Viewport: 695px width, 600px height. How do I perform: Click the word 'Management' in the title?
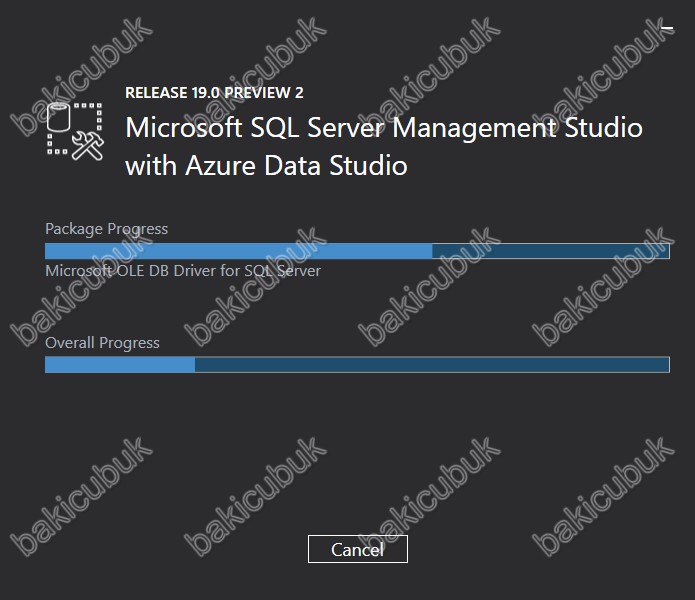click(474, 129)
